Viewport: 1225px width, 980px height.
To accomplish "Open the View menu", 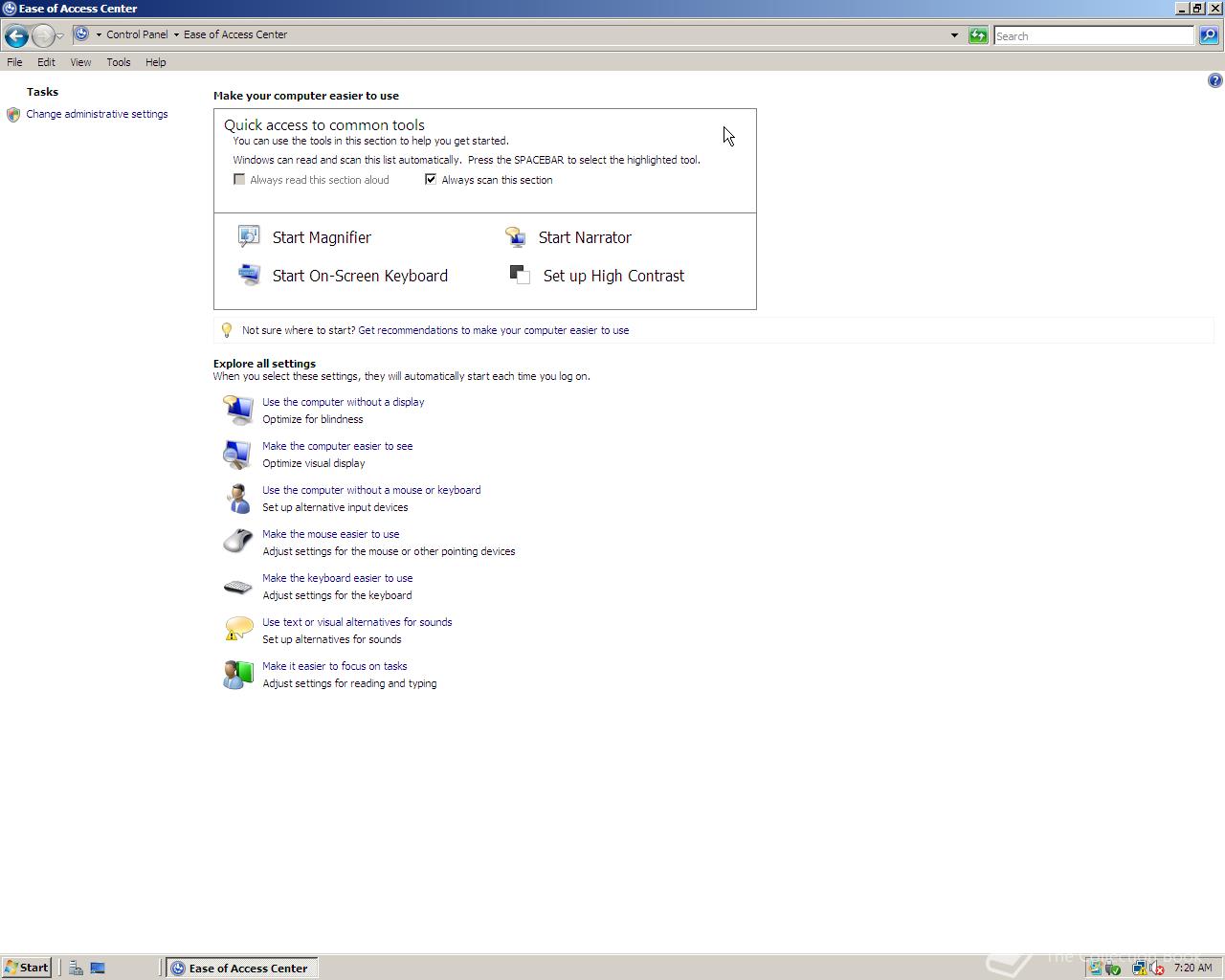I will tap(80, 62).
